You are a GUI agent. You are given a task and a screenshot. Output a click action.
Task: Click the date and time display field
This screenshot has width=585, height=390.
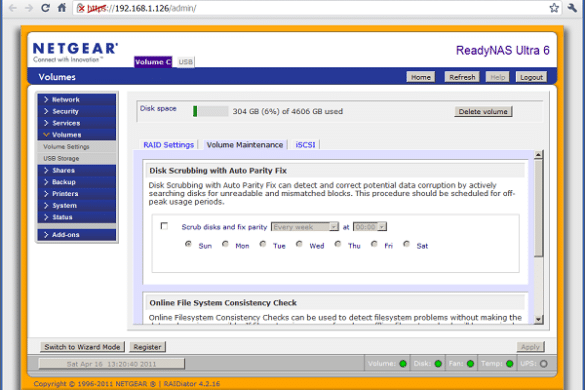[112, 364]
